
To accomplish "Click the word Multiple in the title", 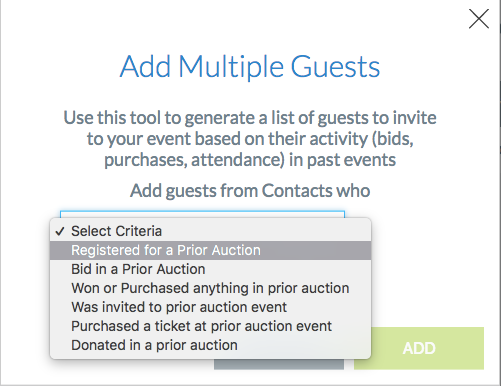I will [x=231, y=67].
